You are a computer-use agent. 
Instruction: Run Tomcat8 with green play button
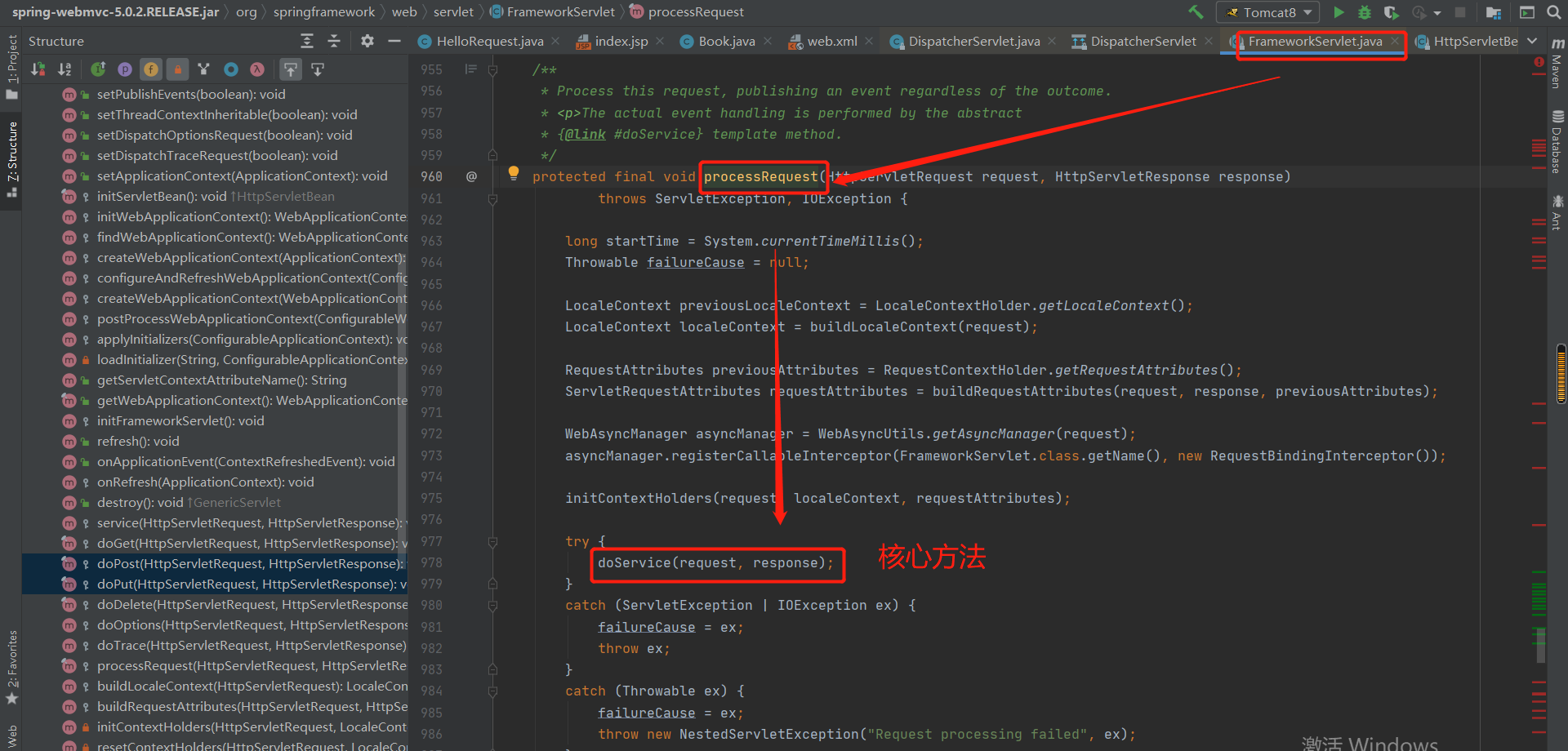[1339, 12]
